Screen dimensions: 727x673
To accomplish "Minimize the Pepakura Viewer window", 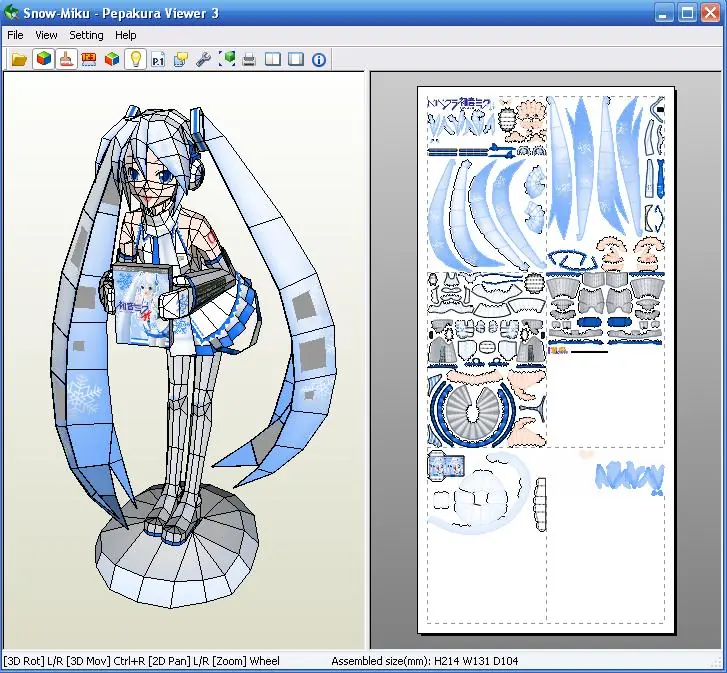I will pyautogui.click(x=664, y=13).
